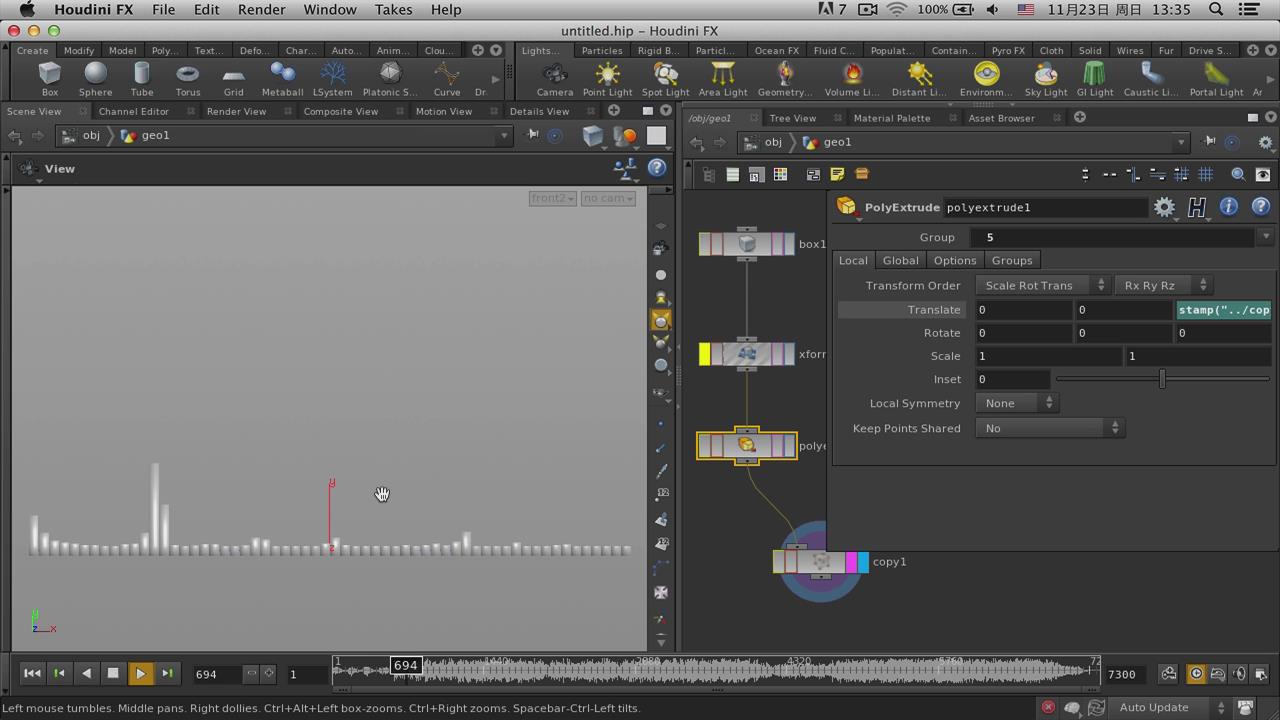Click the viewport help question icon
This screenshot has height=720, width=1280.
657,168
